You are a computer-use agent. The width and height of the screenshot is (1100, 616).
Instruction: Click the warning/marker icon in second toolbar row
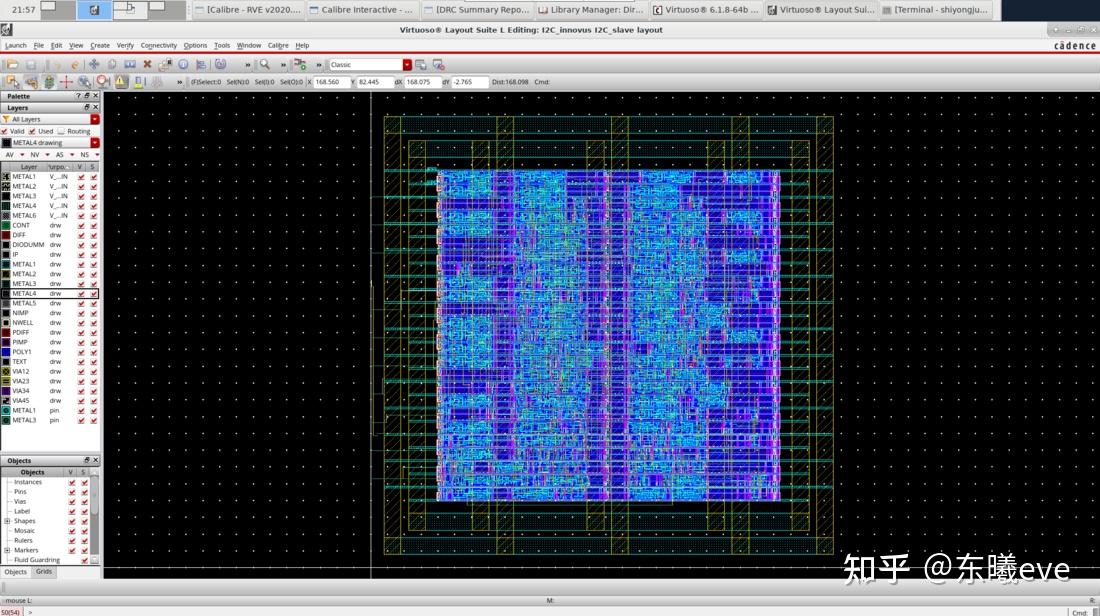point(120,82)
